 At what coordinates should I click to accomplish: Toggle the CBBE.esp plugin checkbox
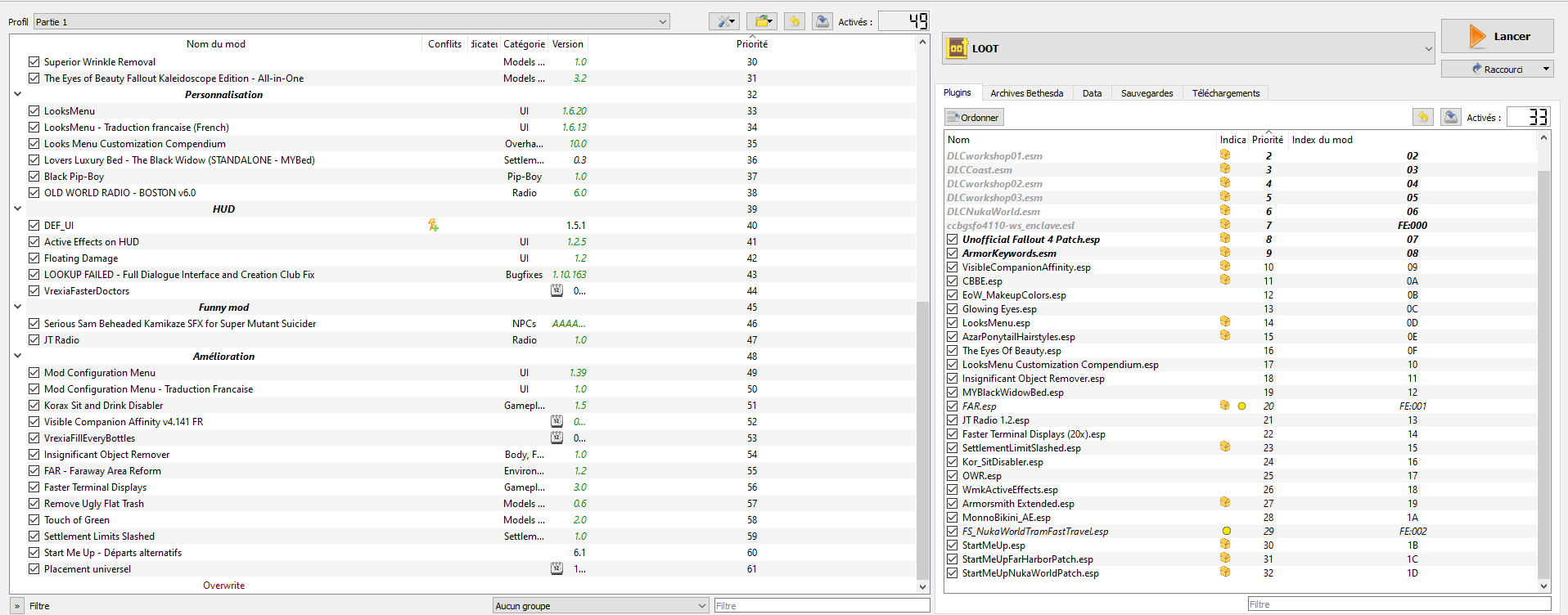[952, 281]
